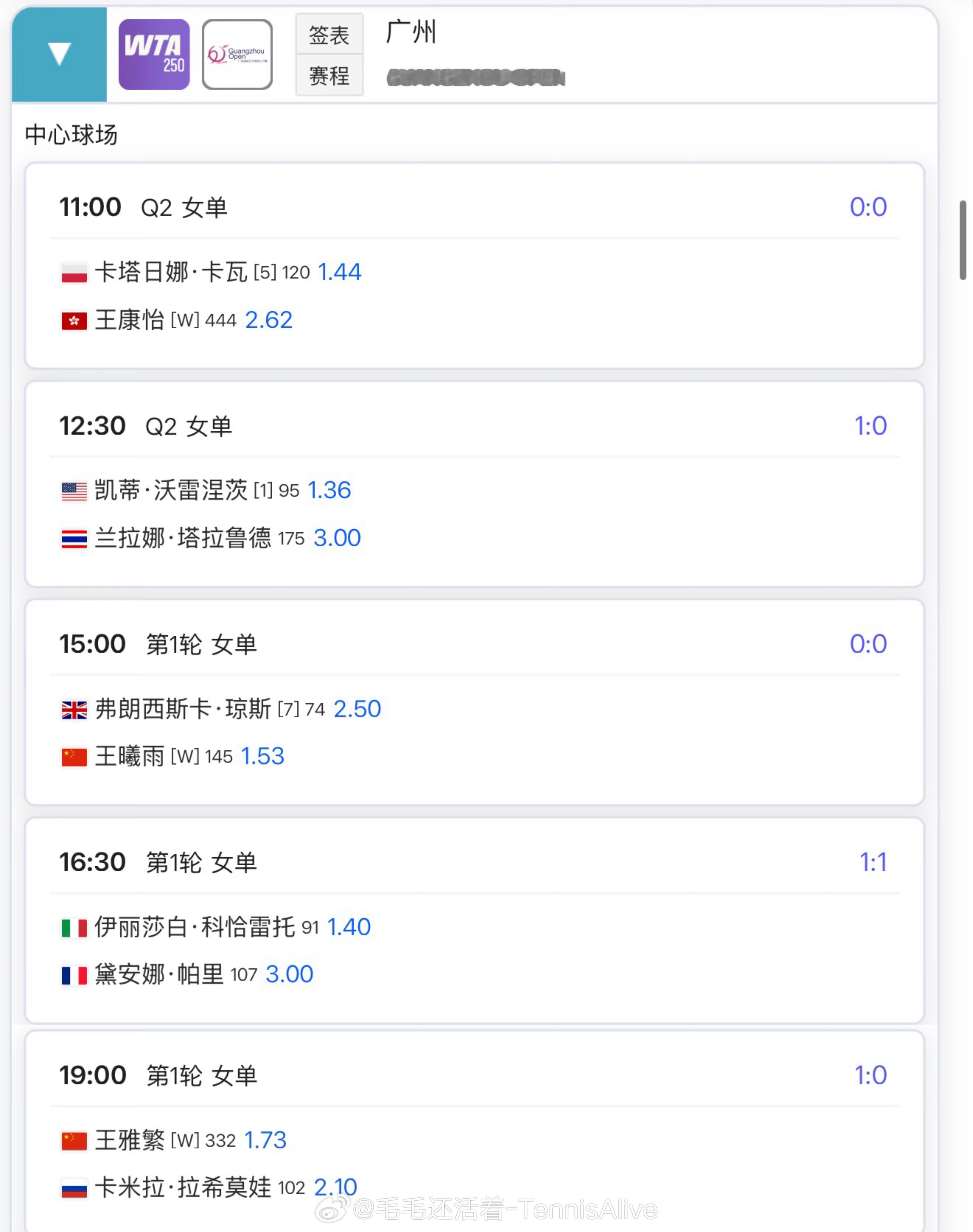Switch to the 签表 draw tab
Screen dimensions: 973x1232
329,35
